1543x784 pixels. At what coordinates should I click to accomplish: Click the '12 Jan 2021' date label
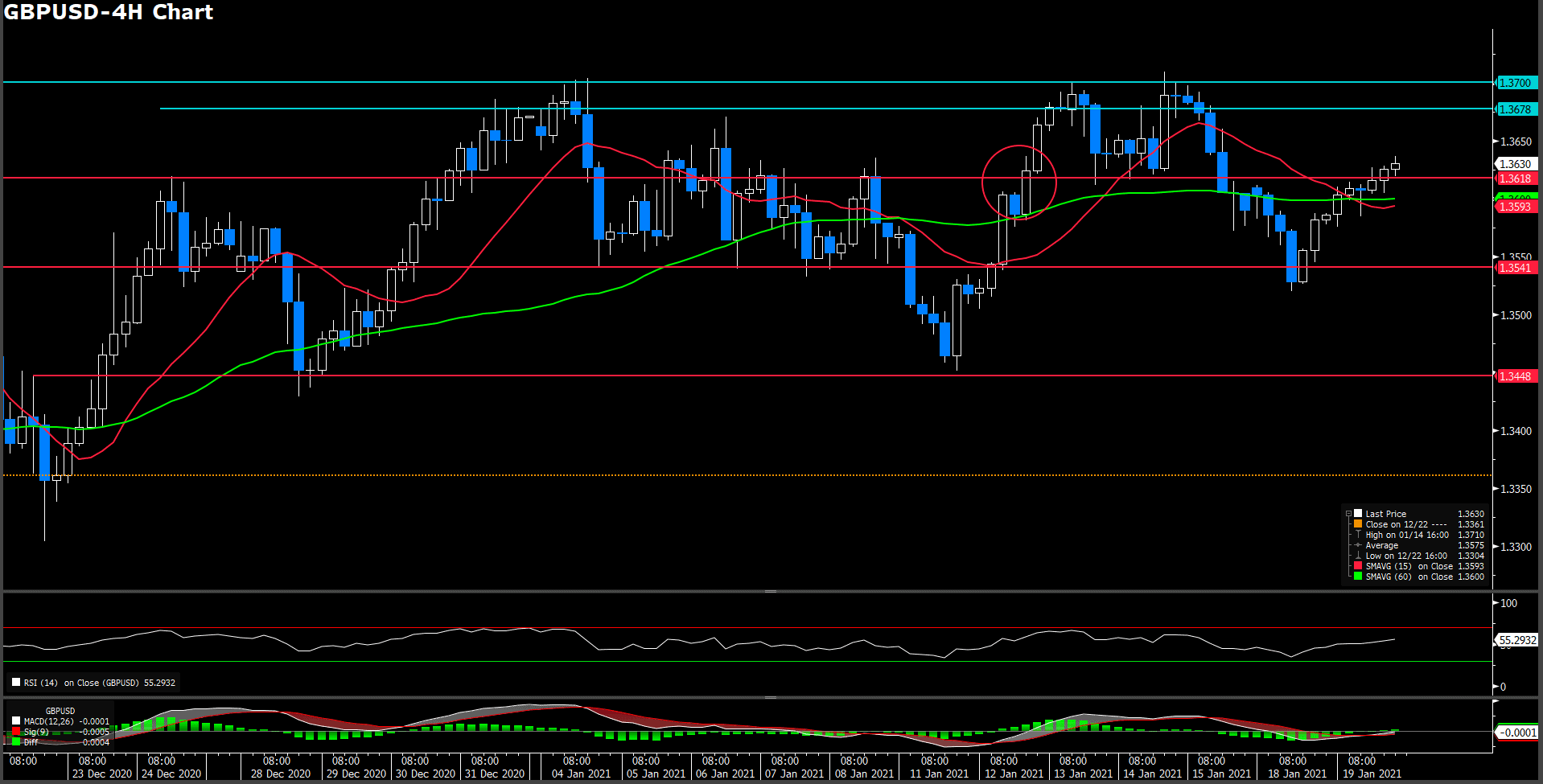tap(1014, 774)
